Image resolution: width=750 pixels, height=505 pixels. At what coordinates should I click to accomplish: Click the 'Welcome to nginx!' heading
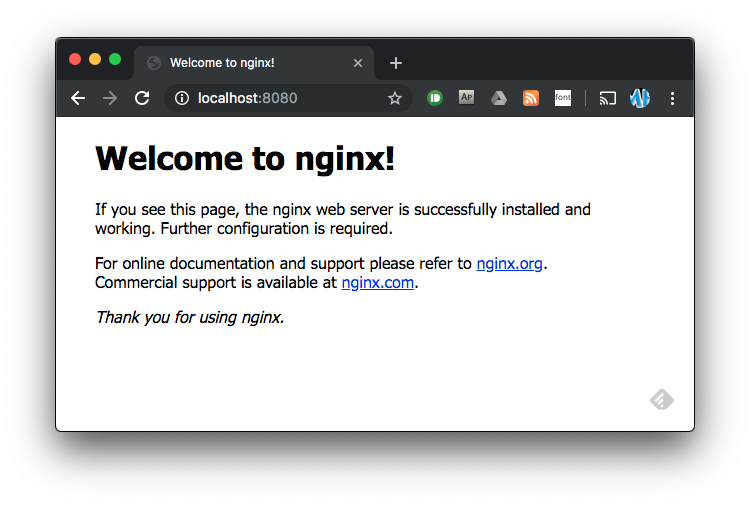245,158
